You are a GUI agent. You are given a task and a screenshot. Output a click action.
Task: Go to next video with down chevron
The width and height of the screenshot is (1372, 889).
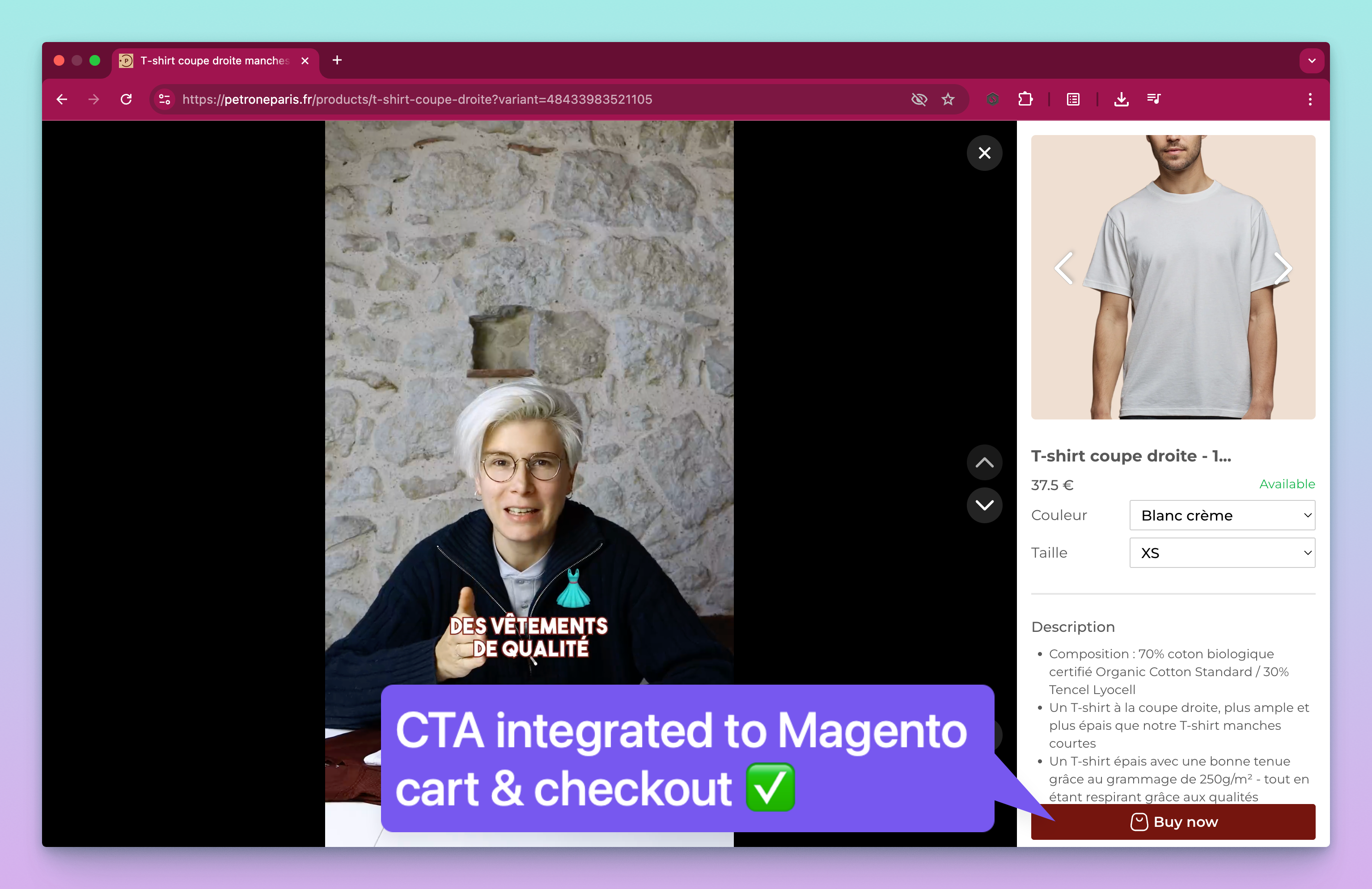(x=985, y=505)
